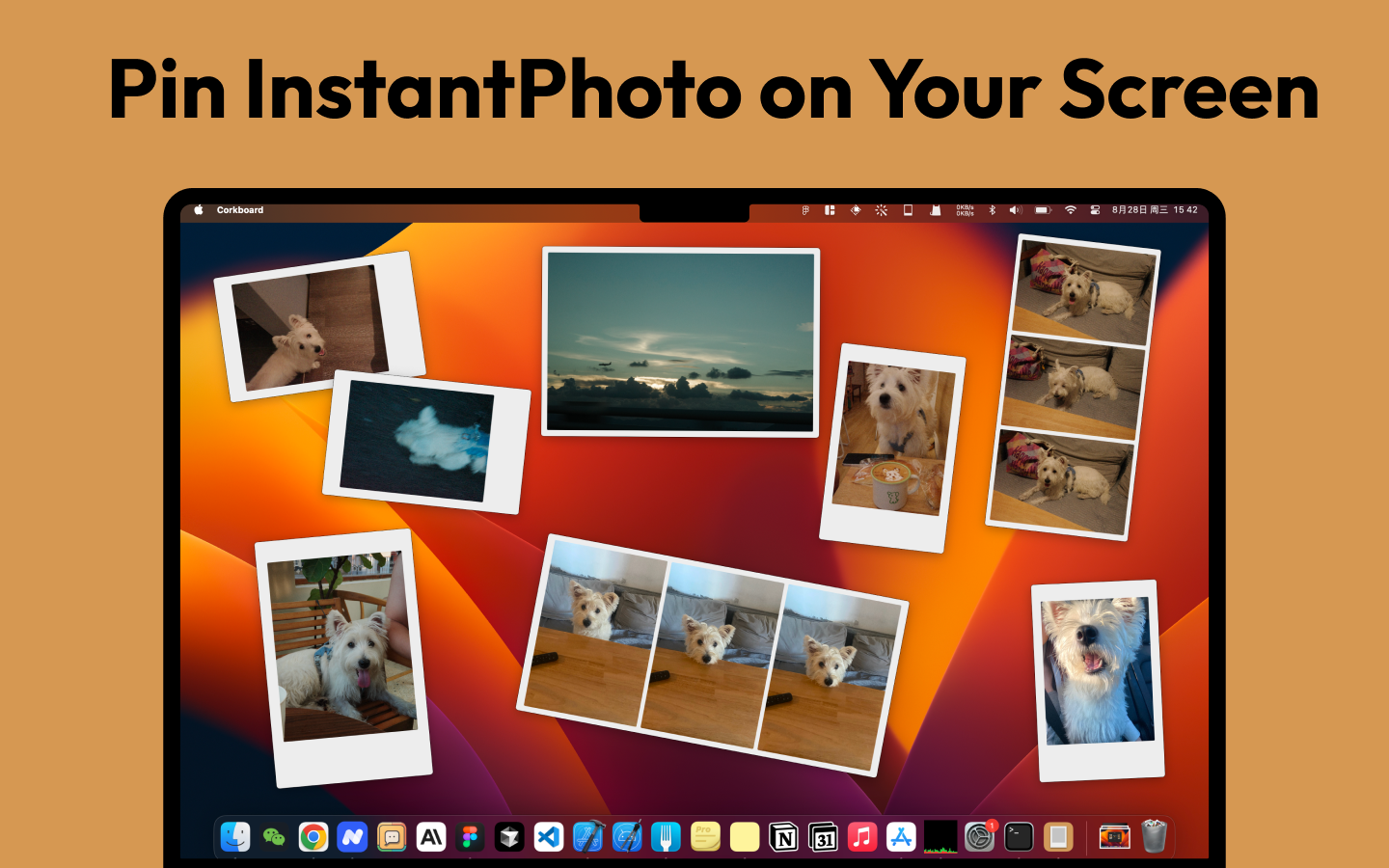Open the black cube app in dock
Screen dimensions: 1389x868
pos(509,836)
